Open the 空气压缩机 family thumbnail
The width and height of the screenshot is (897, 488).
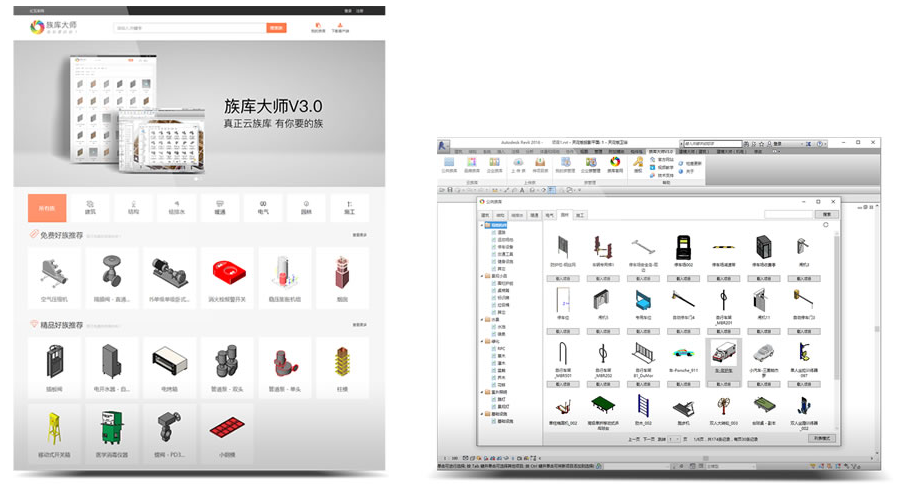[54, 272]
